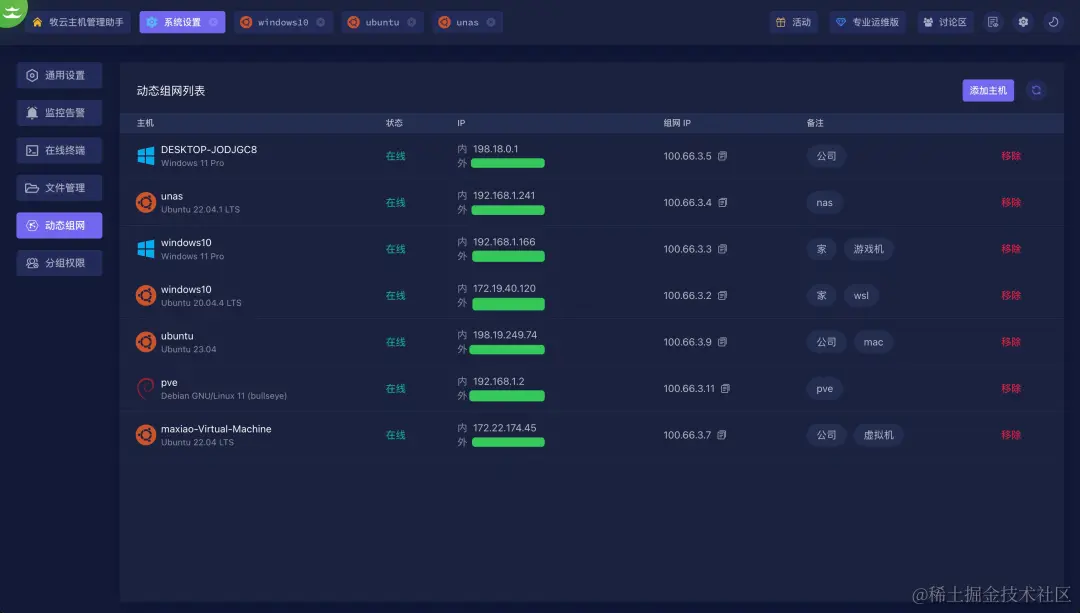The height and width of the screenshot is (613, 1080).
Task: Remove host unas via 移除
Action: click(1010, 202)
